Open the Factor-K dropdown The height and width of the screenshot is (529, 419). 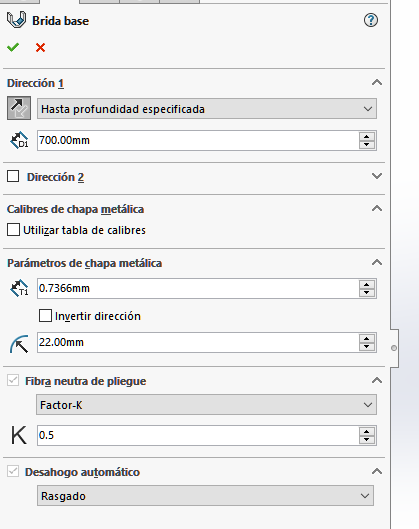tap(206, 405)
